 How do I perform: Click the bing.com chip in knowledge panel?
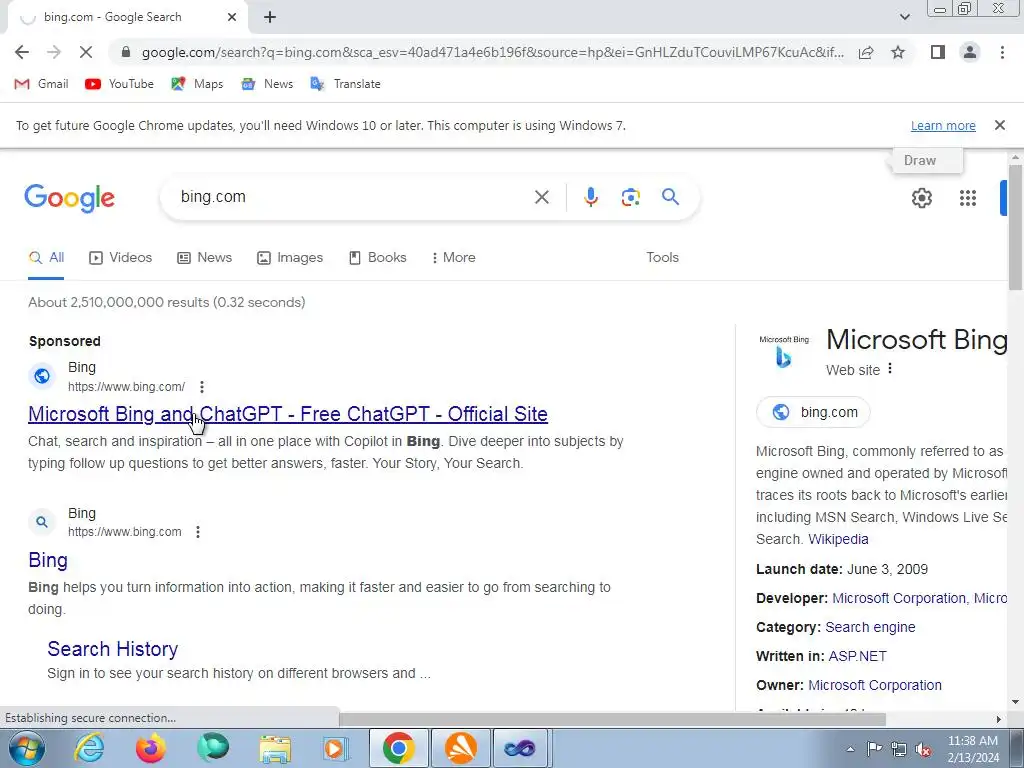[x=813, y=412]
